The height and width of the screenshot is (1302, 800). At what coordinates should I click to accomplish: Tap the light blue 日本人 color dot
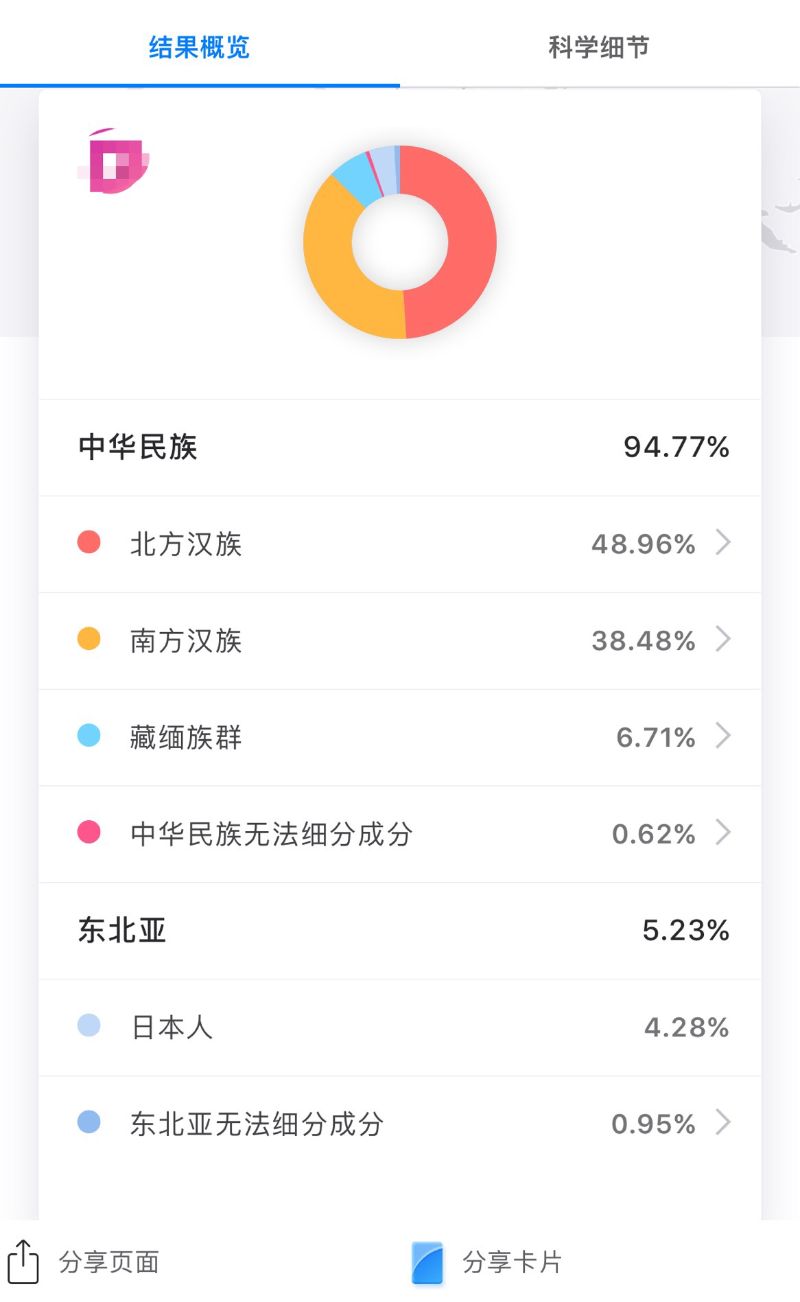(x=89, y=1026)
